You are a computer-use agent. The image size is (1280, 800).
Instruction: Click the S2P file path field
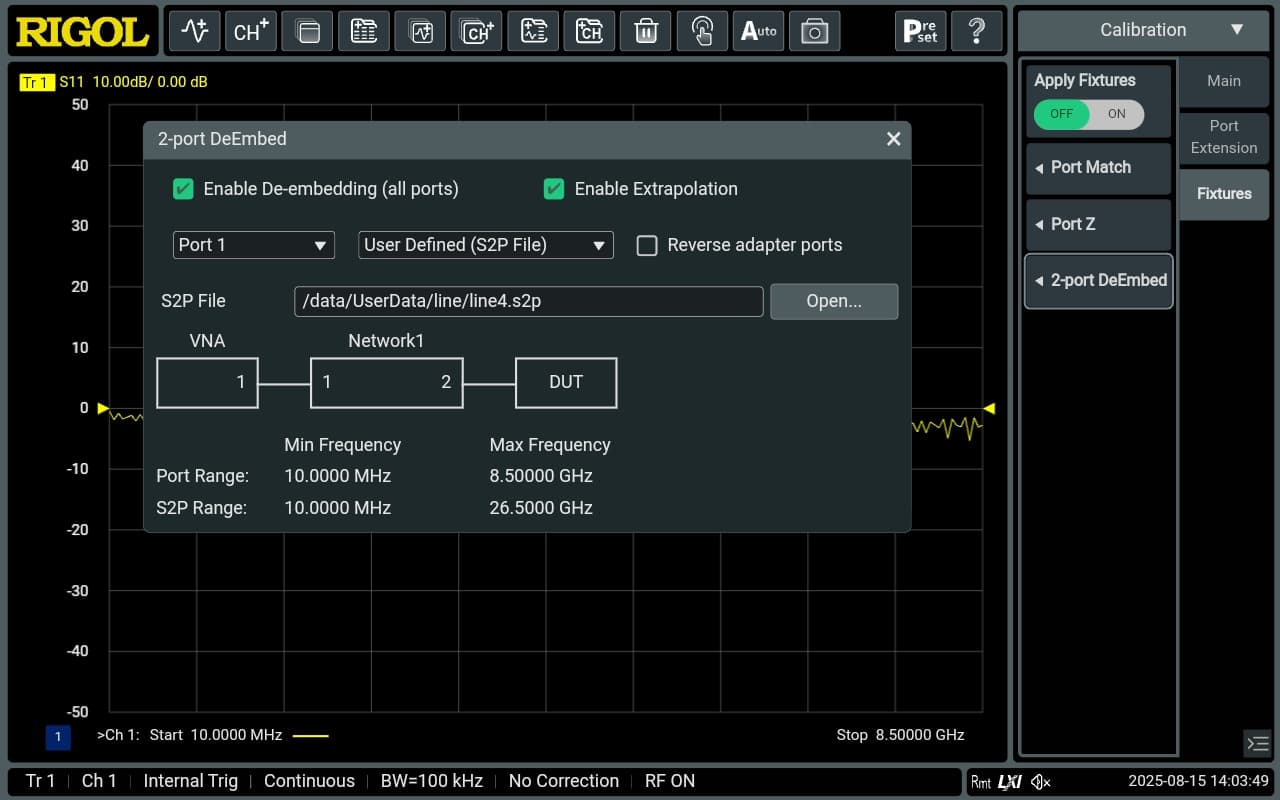pyautogui.click(x=528, y=301)
